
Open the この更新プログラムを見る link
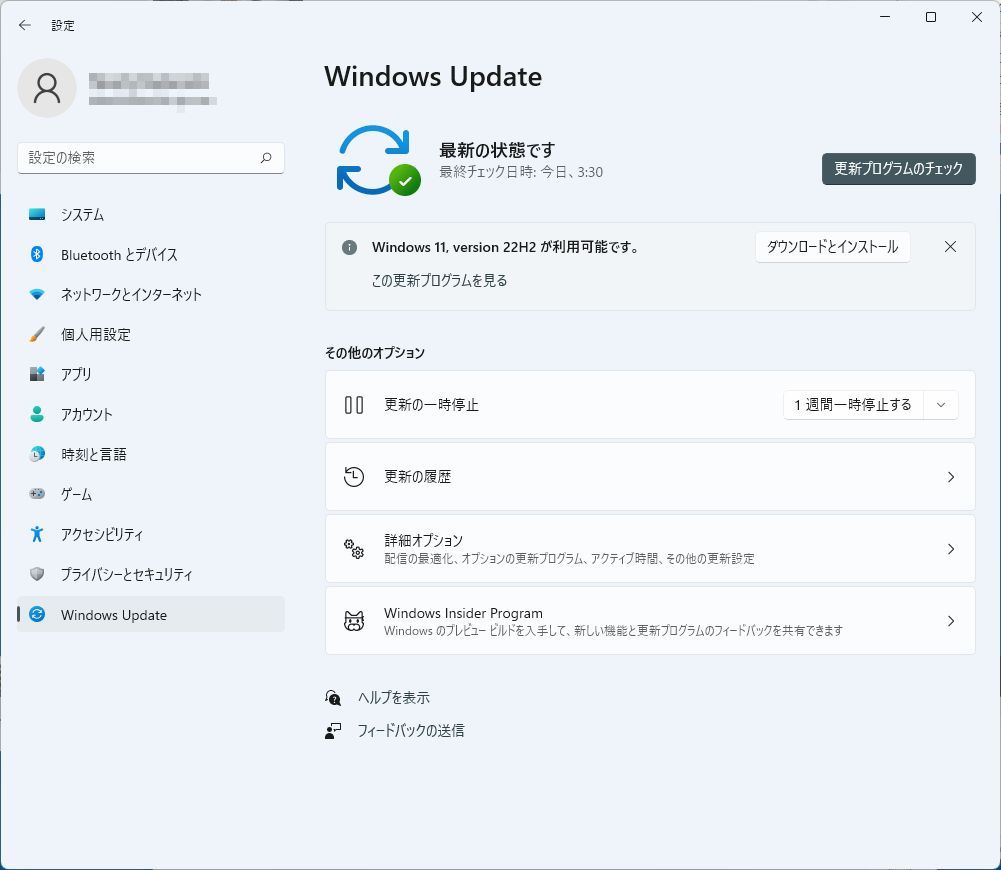coord(439,281)
